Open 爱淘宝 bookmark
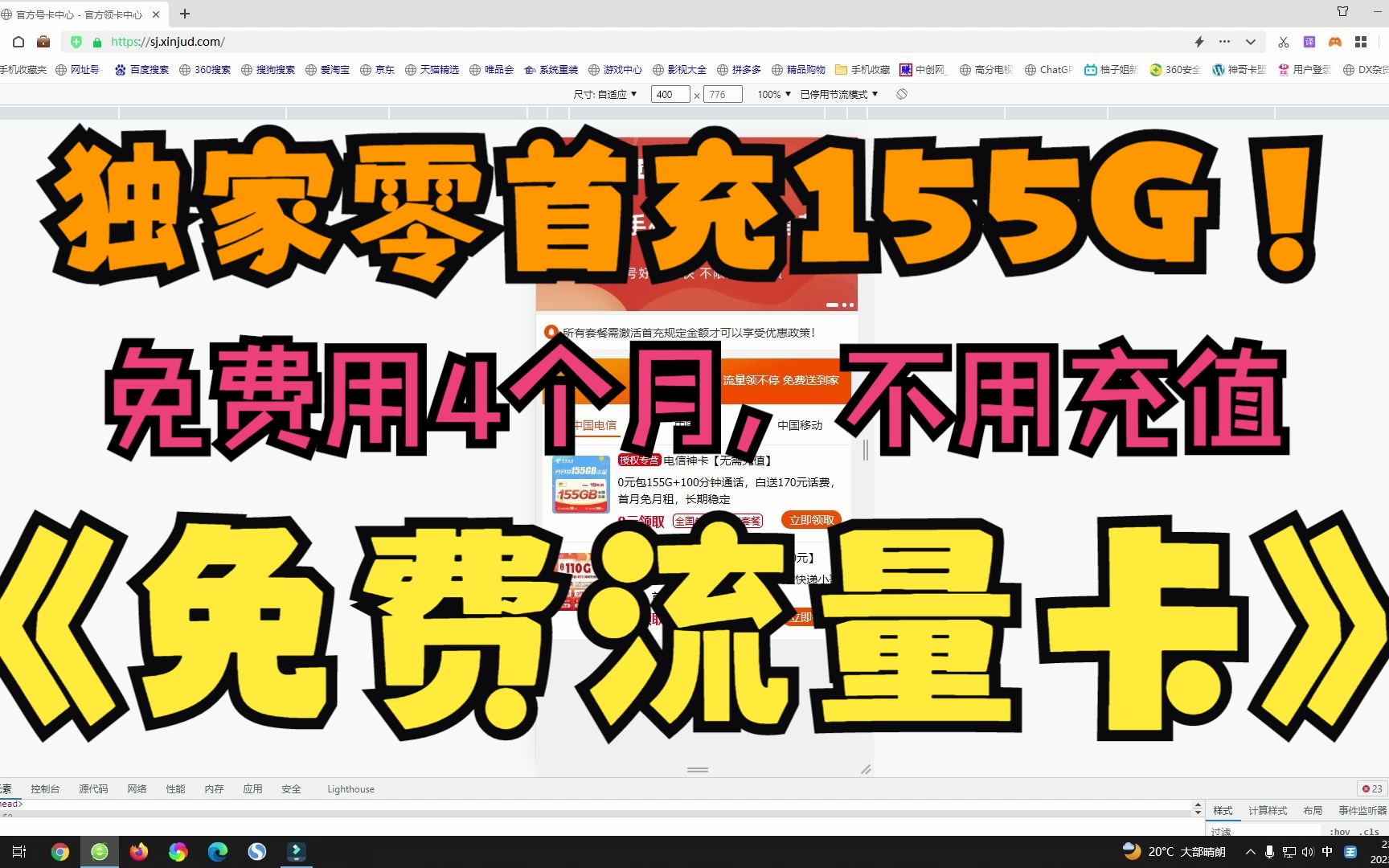 (x=328, y=70)
